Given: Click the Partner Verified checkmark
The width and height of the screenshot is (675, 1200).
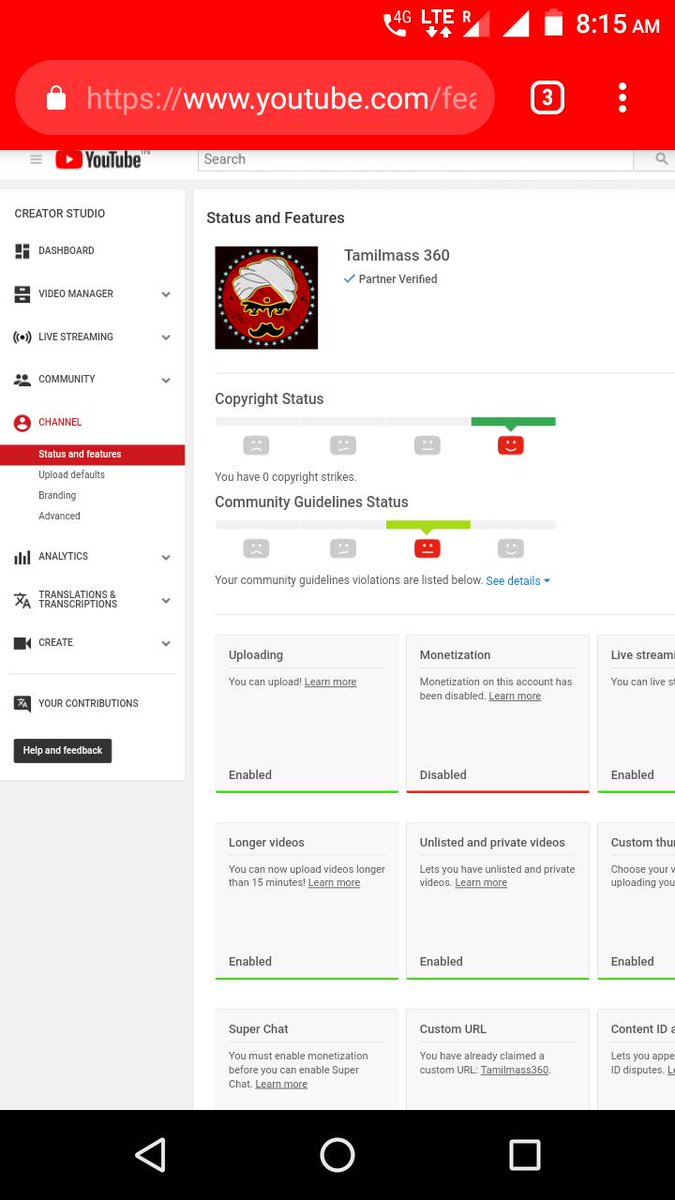Looking at the screenshot, I should click(350, 279).
